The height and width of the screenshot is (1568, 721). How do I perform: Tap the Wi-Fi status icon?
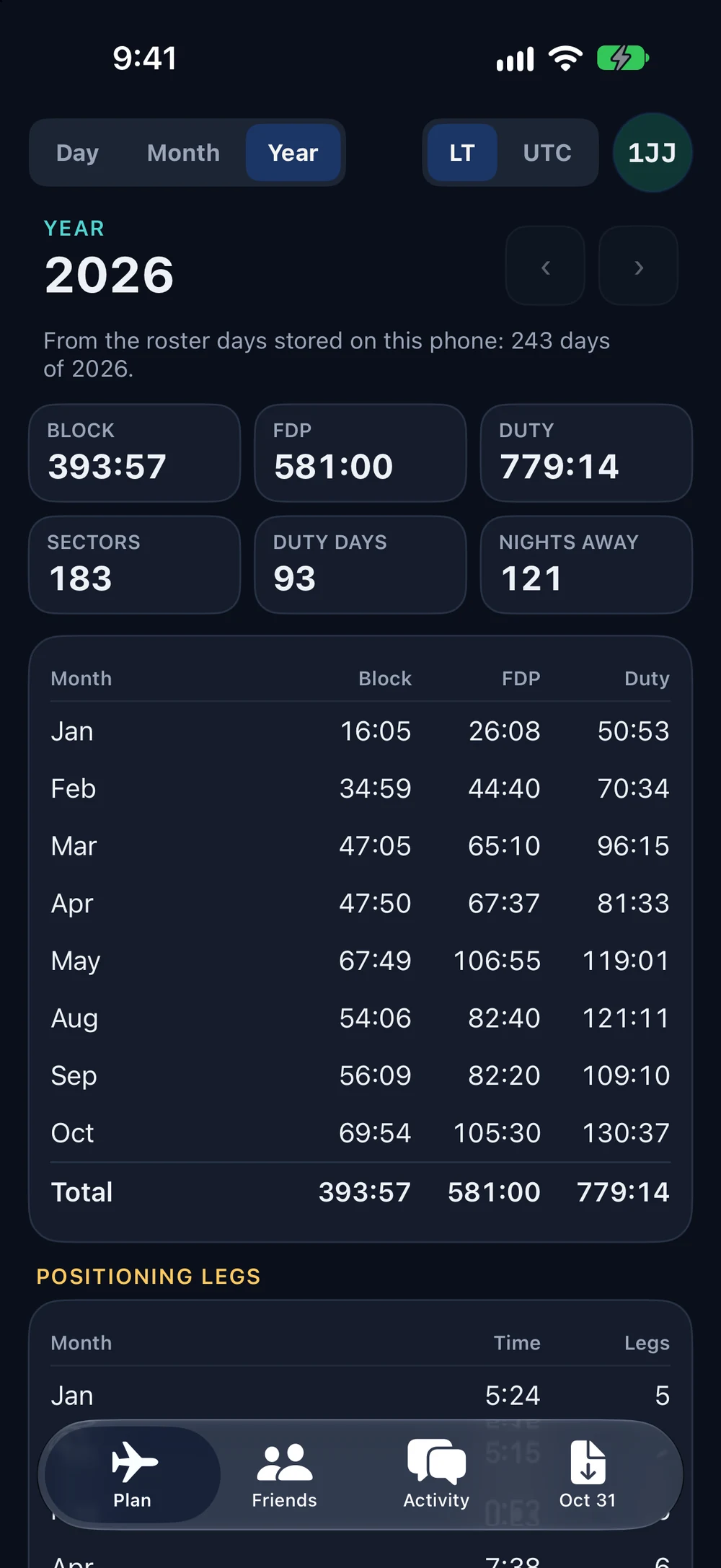click(x=565, y=58)
